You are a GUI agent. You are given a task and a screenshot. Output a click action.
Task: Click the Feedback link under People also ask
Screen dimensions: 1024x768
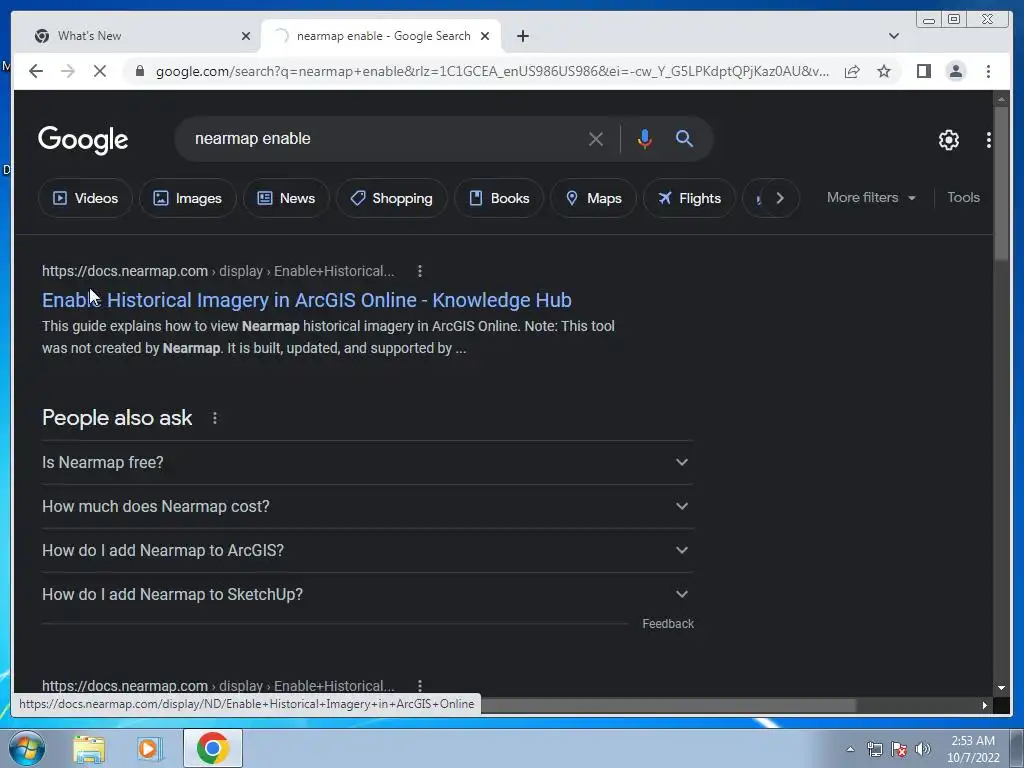pos(667,624)
